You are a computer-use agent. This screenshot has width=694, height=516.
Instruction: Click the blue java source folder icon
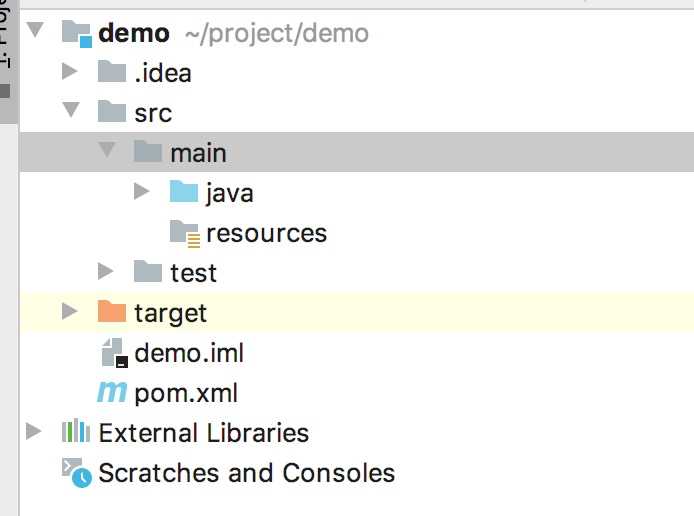184,191
